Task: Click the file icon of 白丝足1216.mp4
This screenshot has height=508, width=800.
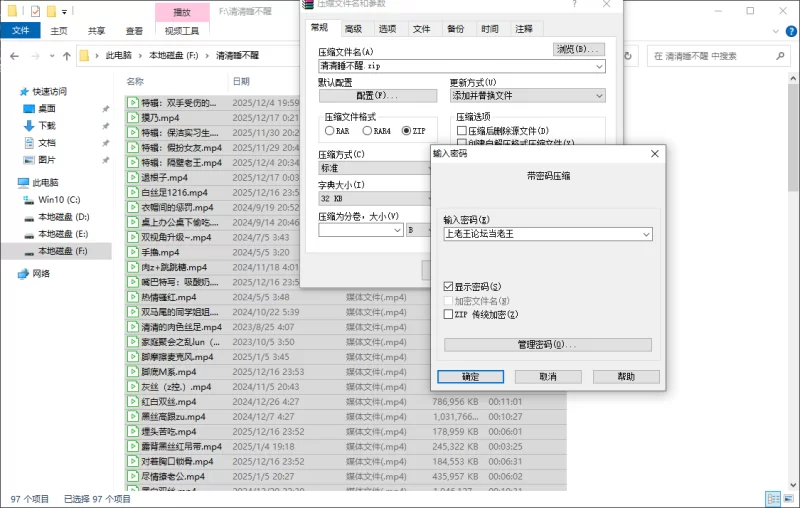Action: tap(133, 192)
